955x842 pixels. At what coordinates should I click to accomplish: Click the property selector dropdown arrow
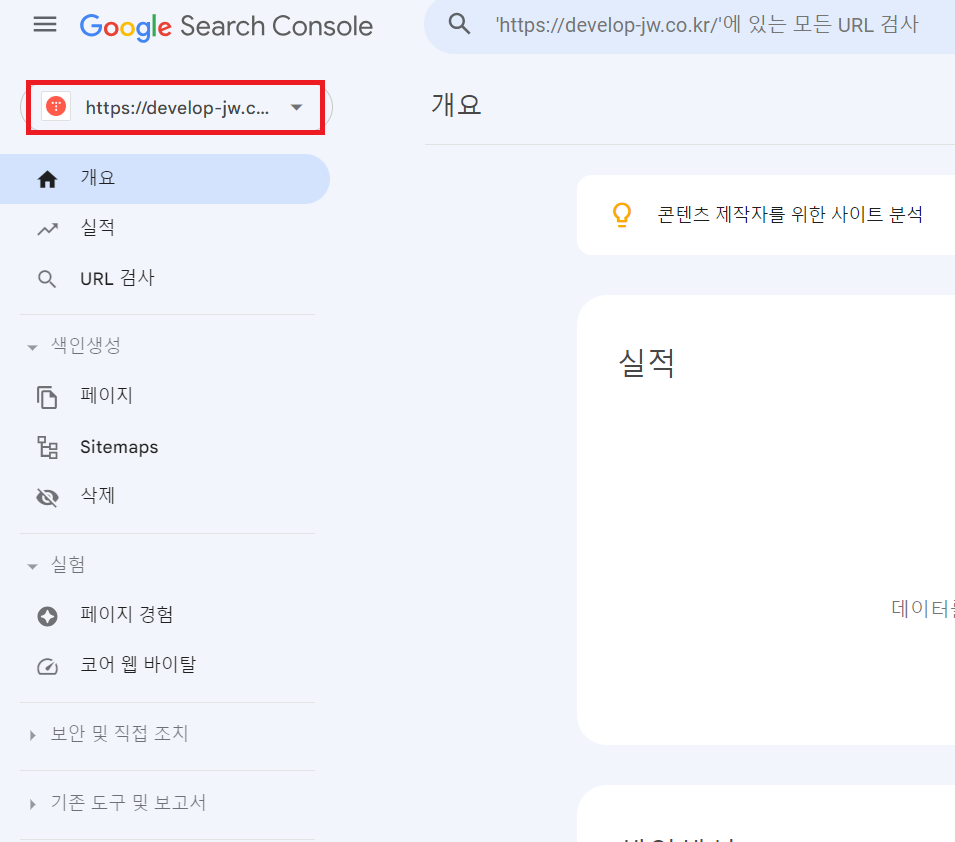(297, 107)
